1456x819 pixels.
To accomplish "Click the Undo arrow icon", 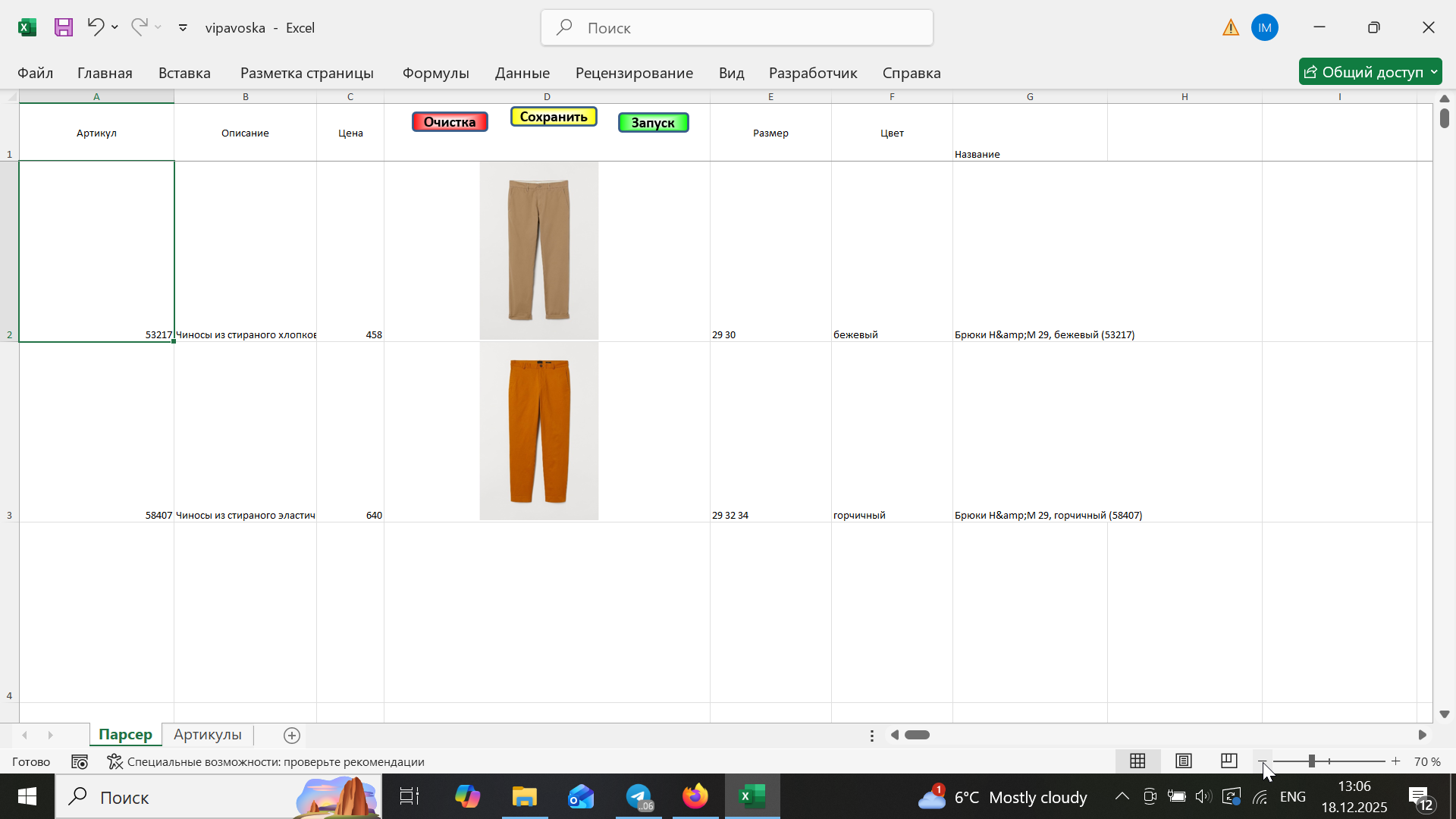I will click(x=95, y=27).
